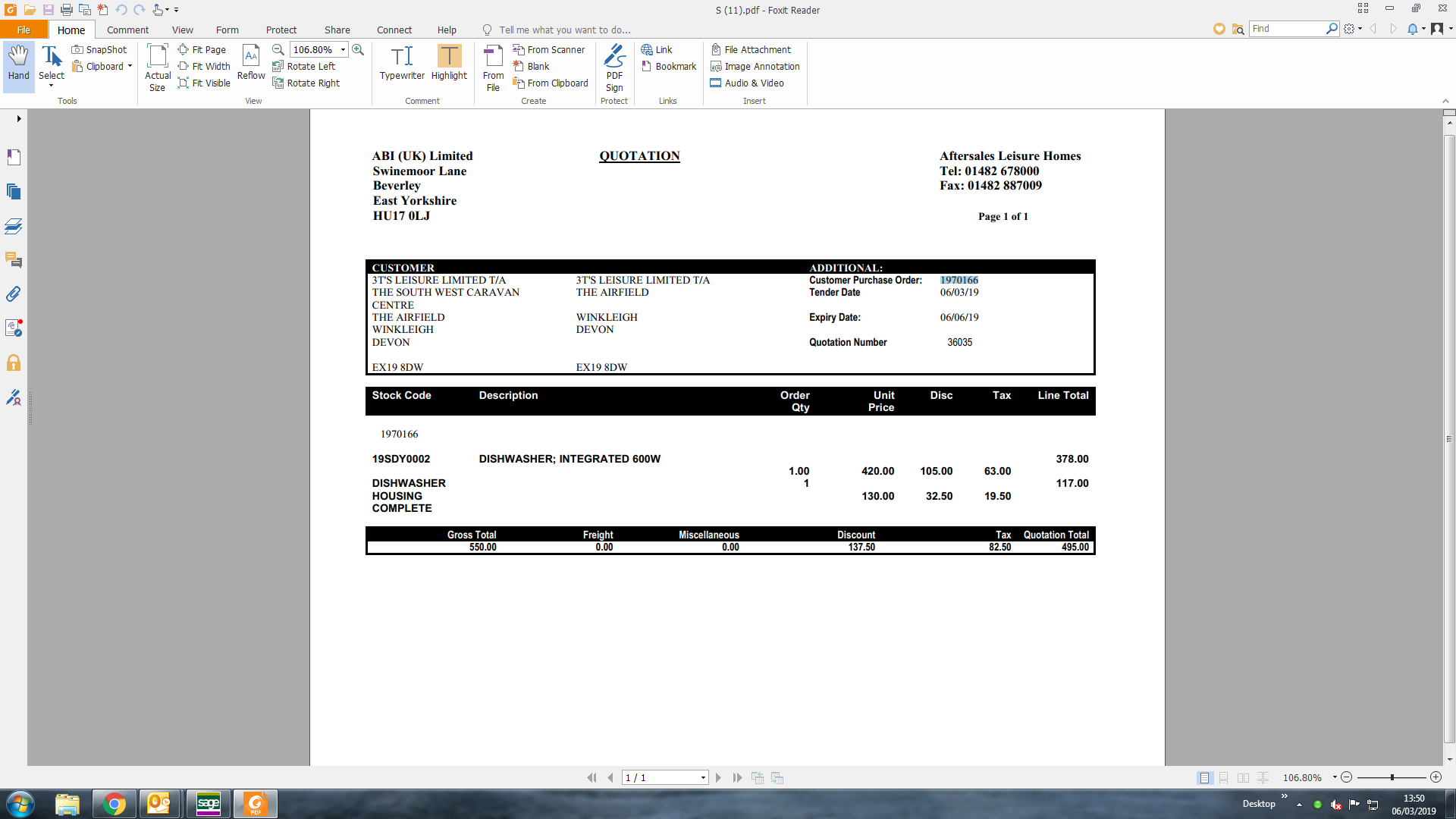Click the zoom slider in status bar
This screenshot has height=819, width=1456.
(1392, 778)
